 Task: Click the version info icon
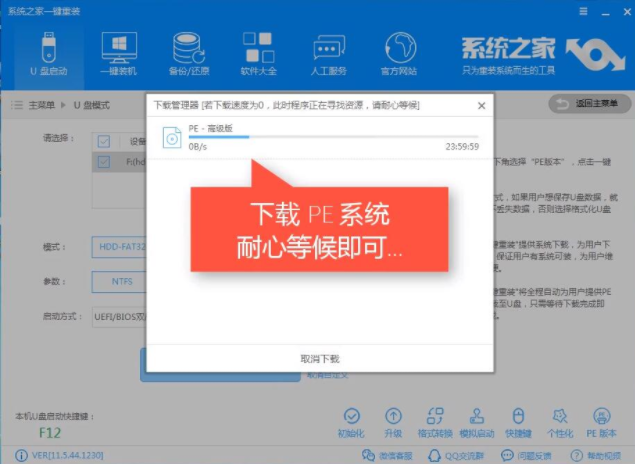pos(21,455)
